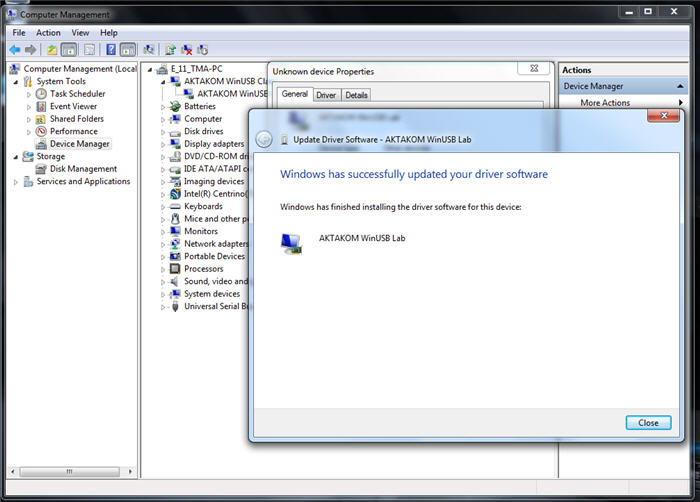The height and width of the screenshot is (502, 700).
Task: Select Portable Devices in device list
Action: pyautogui.click(x=214, y=256)
